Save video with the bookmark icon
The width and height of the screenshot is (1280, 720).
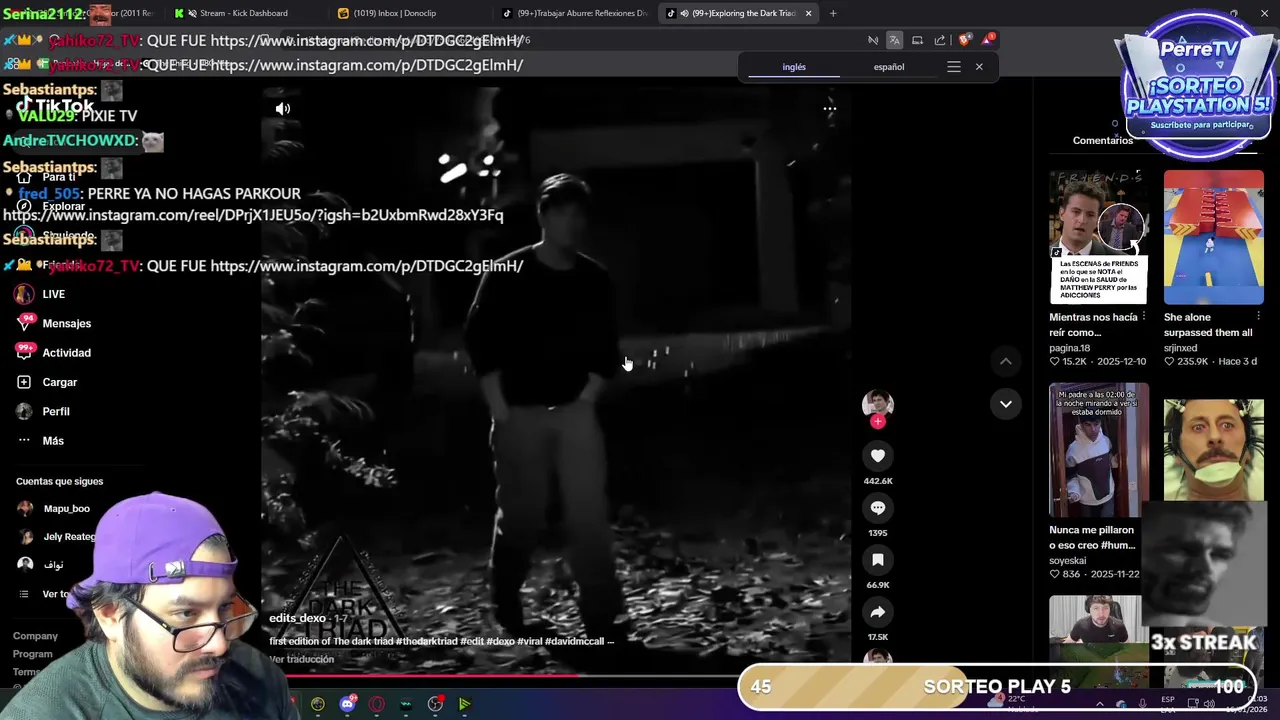(x=878, y=560)
